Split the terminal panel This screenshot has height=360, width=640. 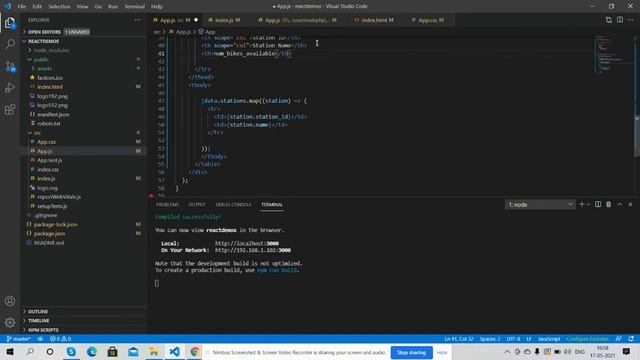(x=598, y=204)
